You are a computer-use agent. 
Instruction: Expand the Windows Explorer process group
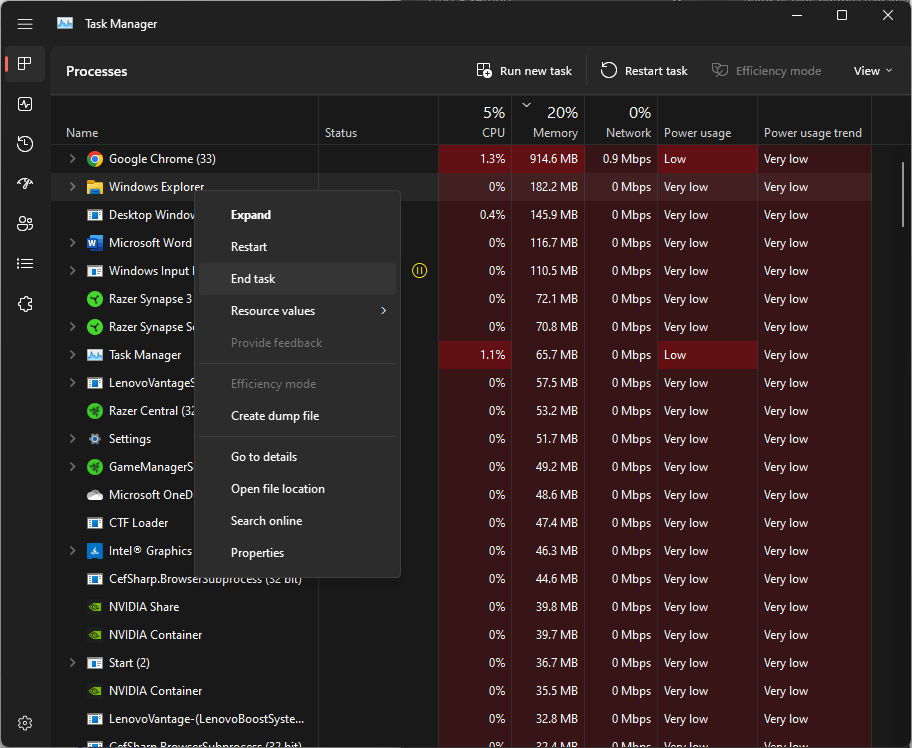coord(72,187)
